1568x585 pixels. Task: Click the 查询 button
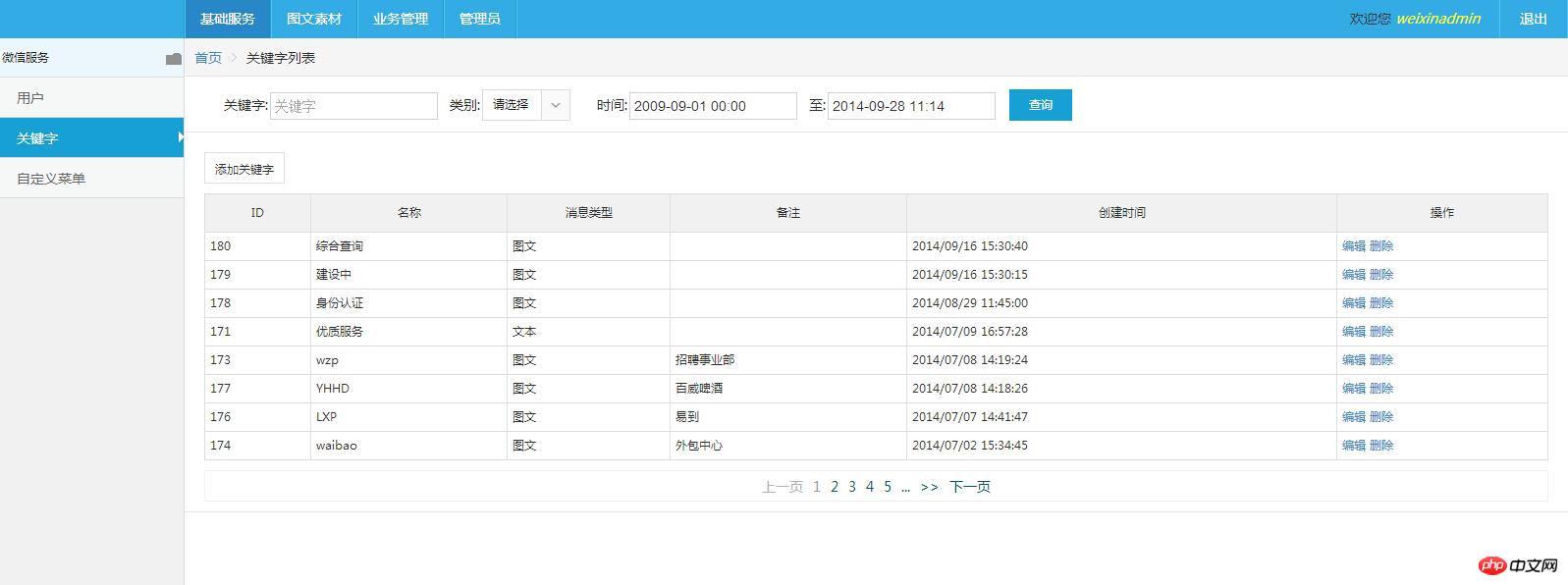coord(1041,105)
